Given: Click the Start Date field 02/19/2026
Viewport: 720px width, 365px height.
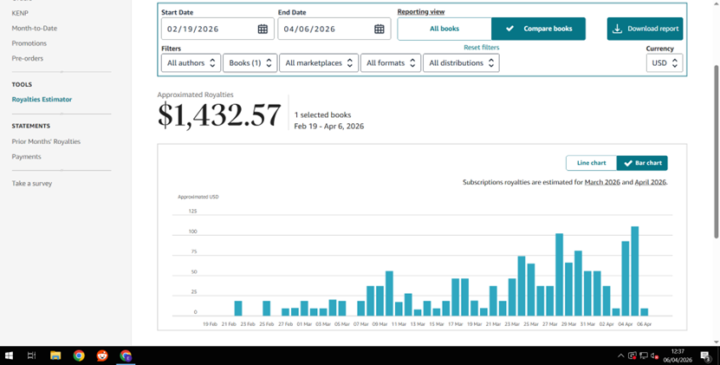Looking at the screenshot, I should [218, 29].
